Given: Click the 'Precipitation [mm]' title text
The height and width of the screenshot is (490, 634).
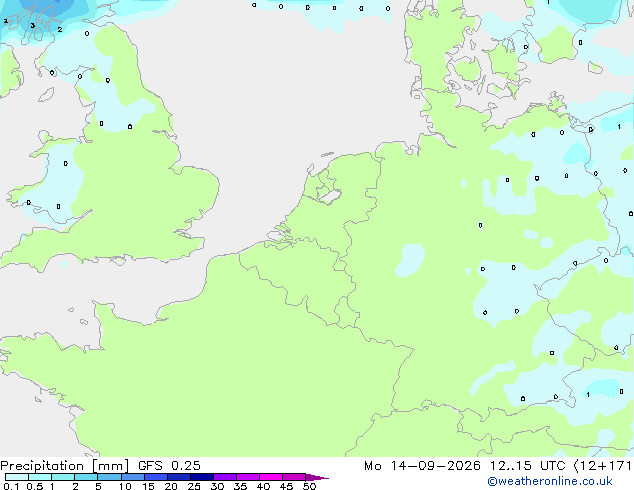Looking at the screenshot, I should pos(64,466).
